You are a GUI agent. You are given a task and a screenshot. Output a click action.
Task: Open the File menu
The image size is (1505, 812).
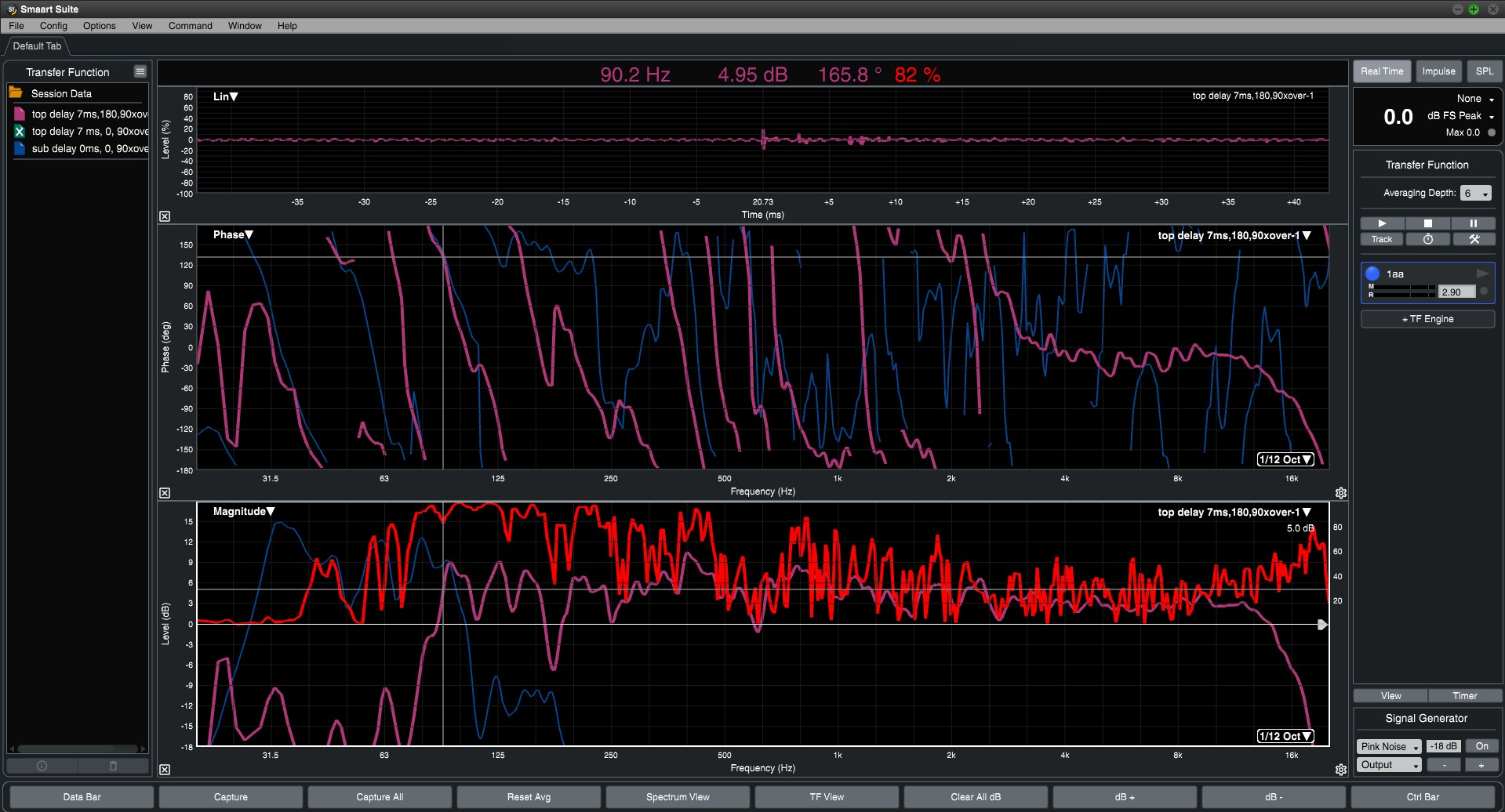[x=16, y=26]
